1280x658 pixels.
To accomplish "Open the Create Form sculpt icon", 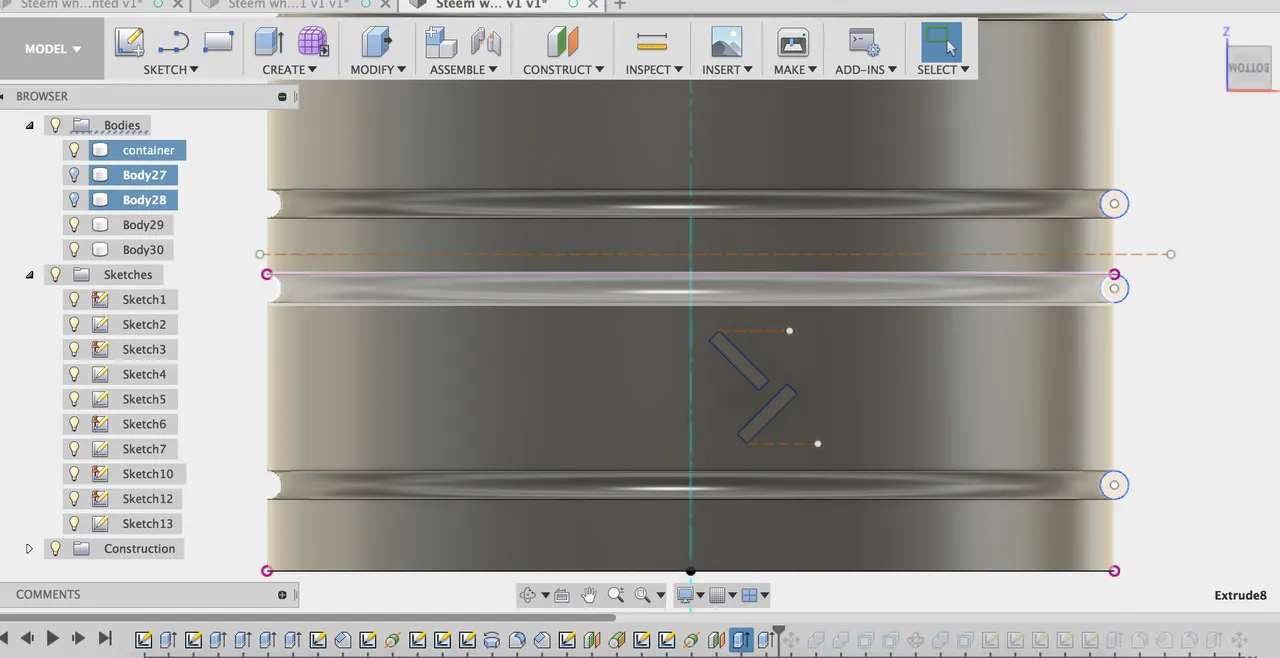I will point(313,42).
